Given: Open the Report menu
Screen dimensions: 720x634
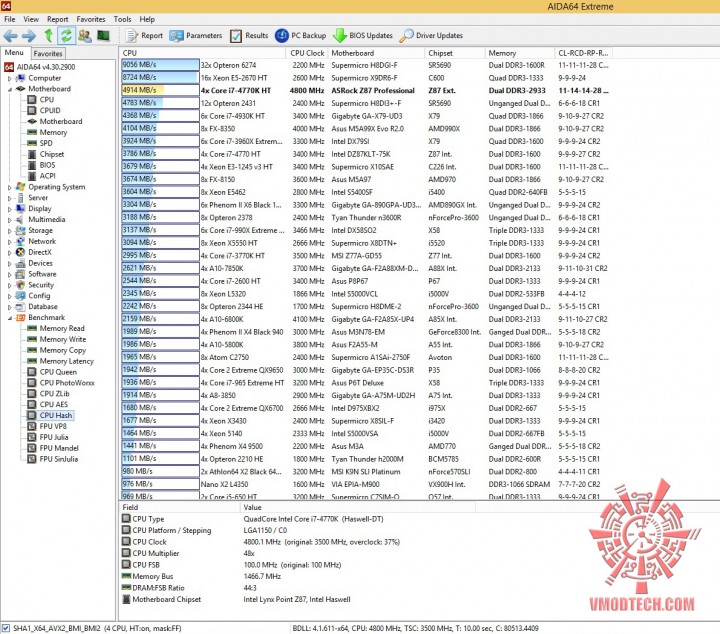Looking at the screenshot, I should [x=57, y=19].
